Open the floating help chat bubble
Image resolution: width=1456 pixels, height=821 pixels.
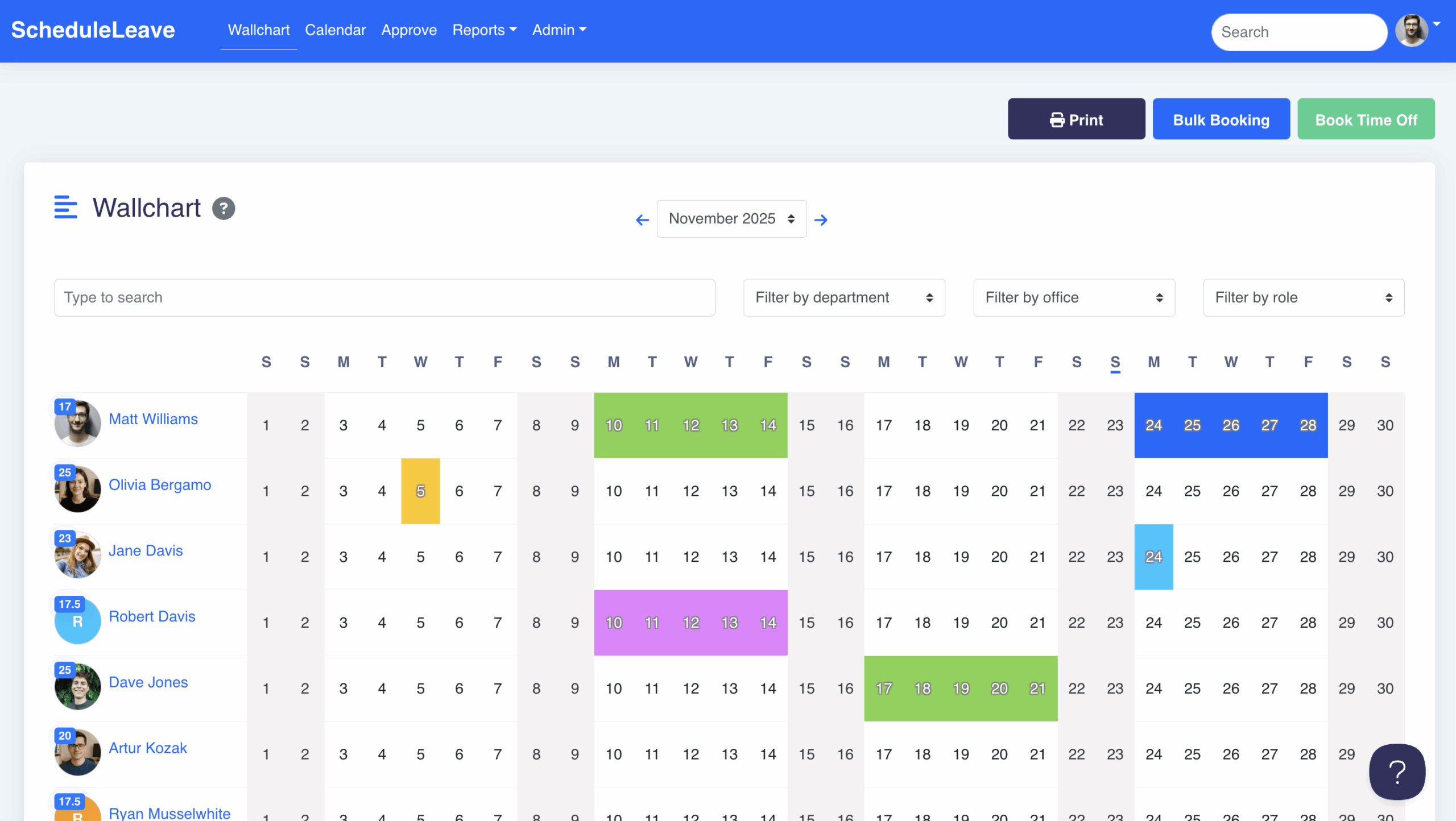[x=1397, y=772]
